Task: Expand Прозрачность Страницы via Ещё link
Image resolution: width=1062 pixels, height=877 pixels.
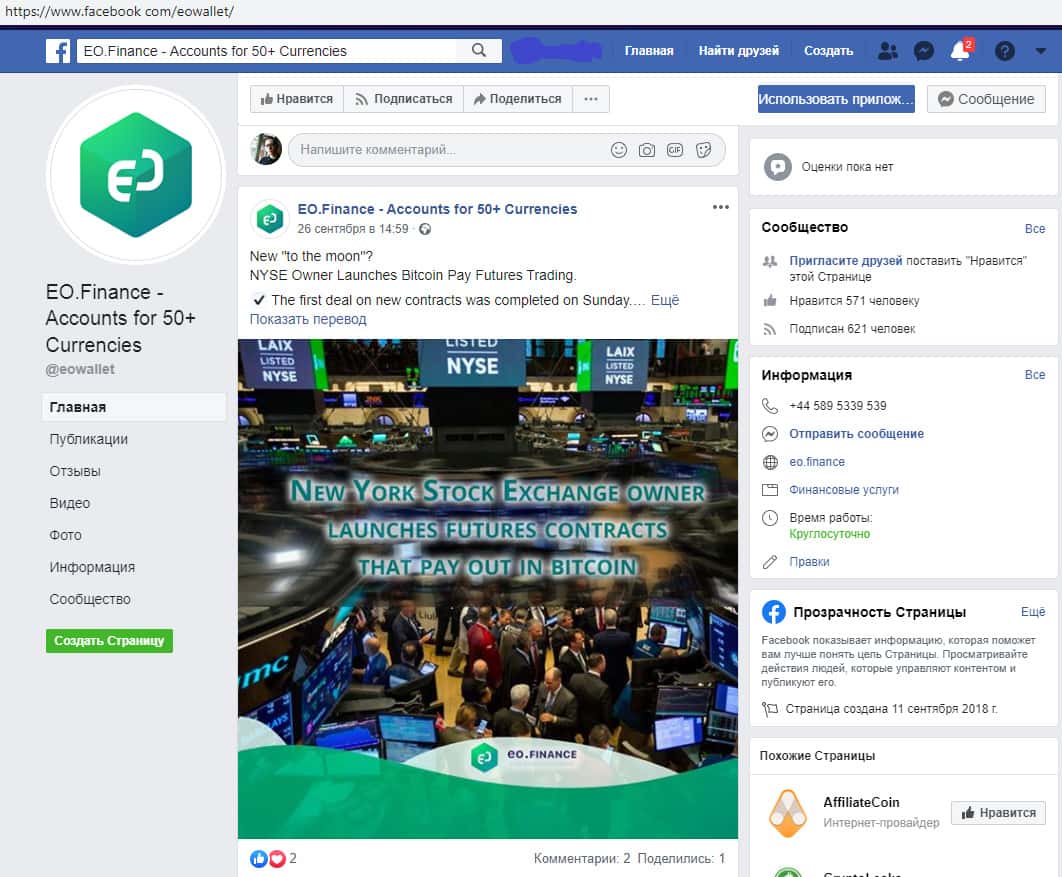Action: click(x=1033, y=612)
